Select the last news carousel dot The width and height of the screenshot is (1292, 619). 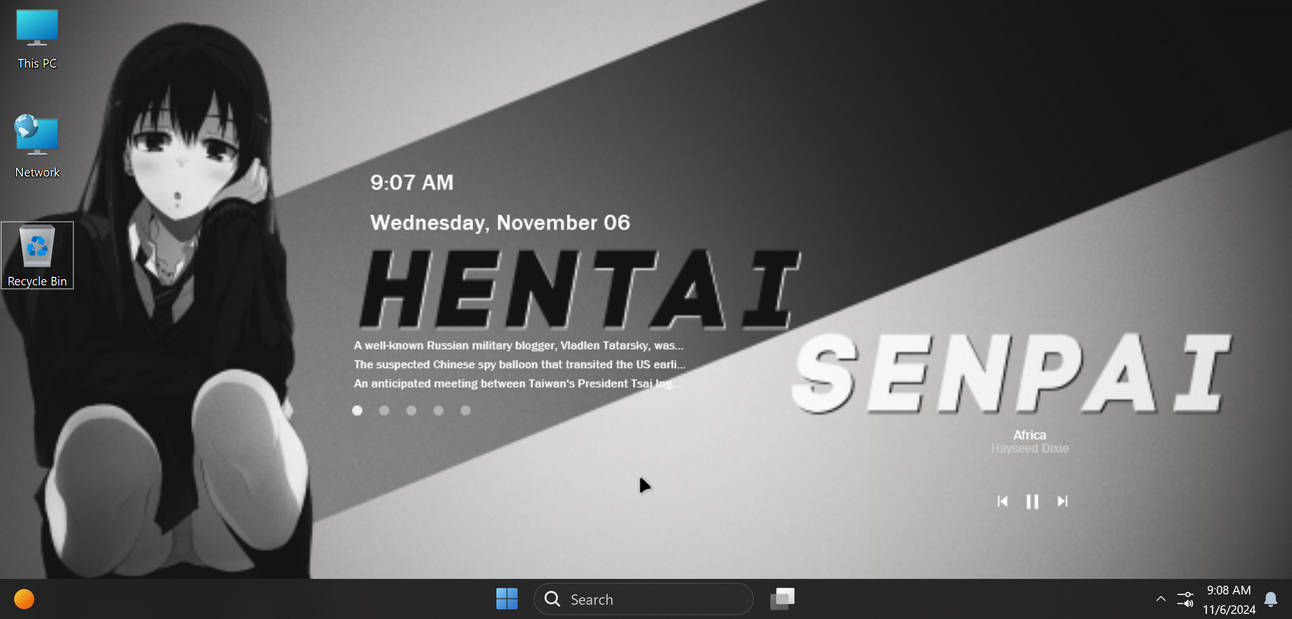(465, 410)
